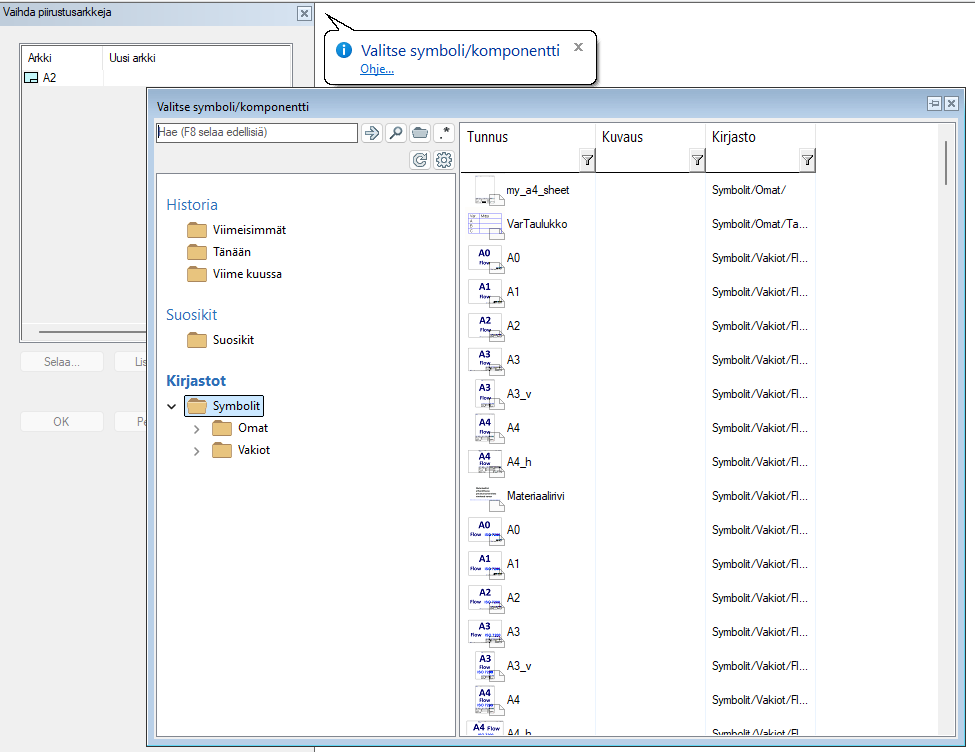Click the magnifying glass search icon
The height and width of the screenshot is (752, 975).
tap(396, 133)
